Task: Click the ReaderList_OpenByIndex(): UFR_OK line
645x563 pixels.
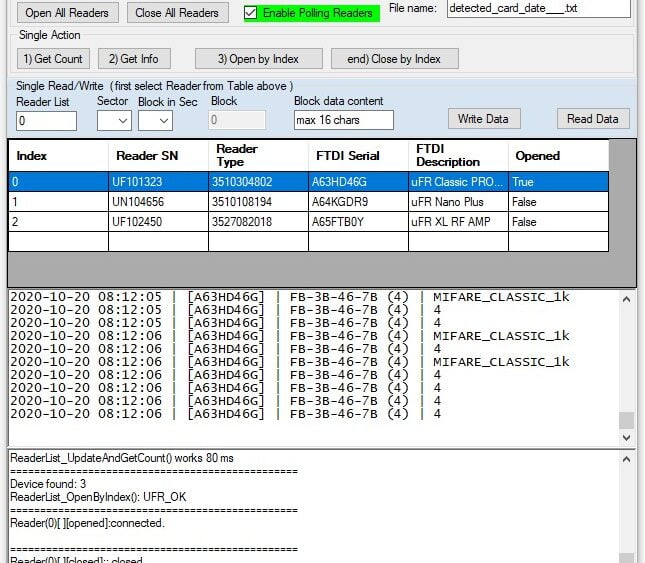Action: coord(98,497)
